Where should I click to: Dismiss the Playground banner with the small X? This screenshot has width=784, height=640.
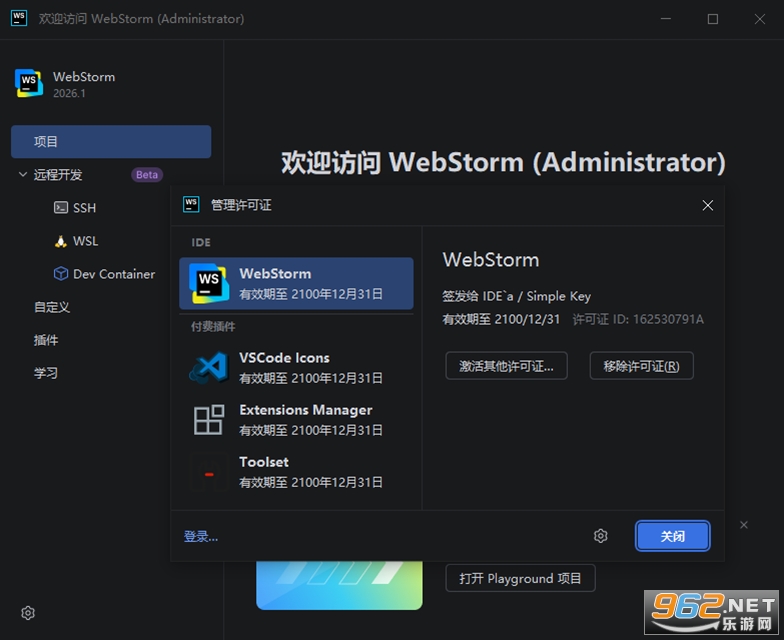(x=744, y=524)
